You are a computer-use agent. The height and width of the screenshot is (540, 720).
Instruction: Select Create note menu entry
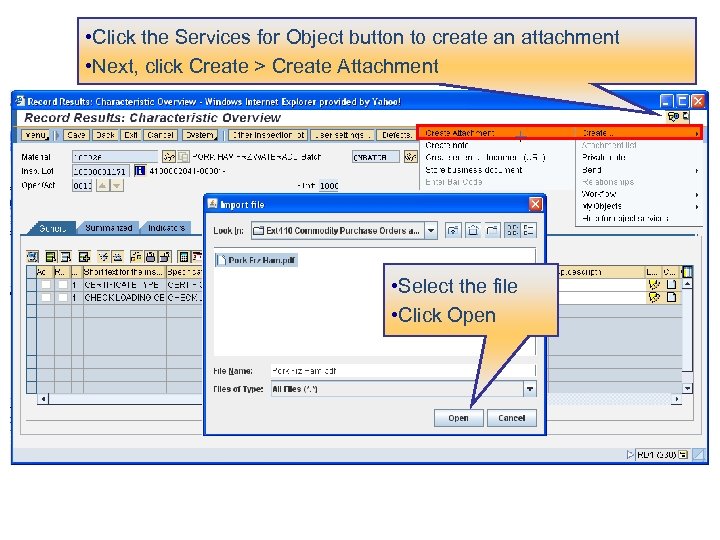tap(496, 145)
